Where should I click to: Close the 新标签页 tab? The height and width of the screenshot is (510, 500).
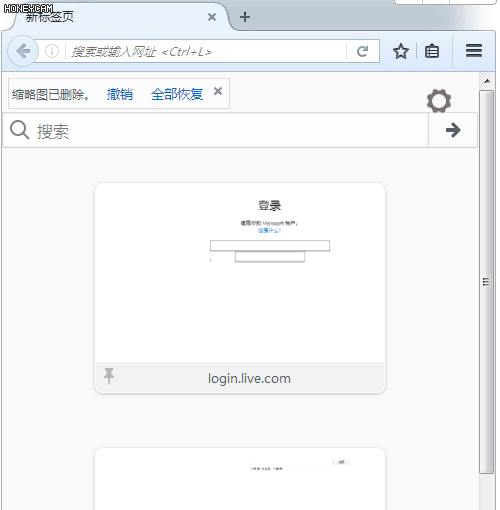[x=212, y=17]
